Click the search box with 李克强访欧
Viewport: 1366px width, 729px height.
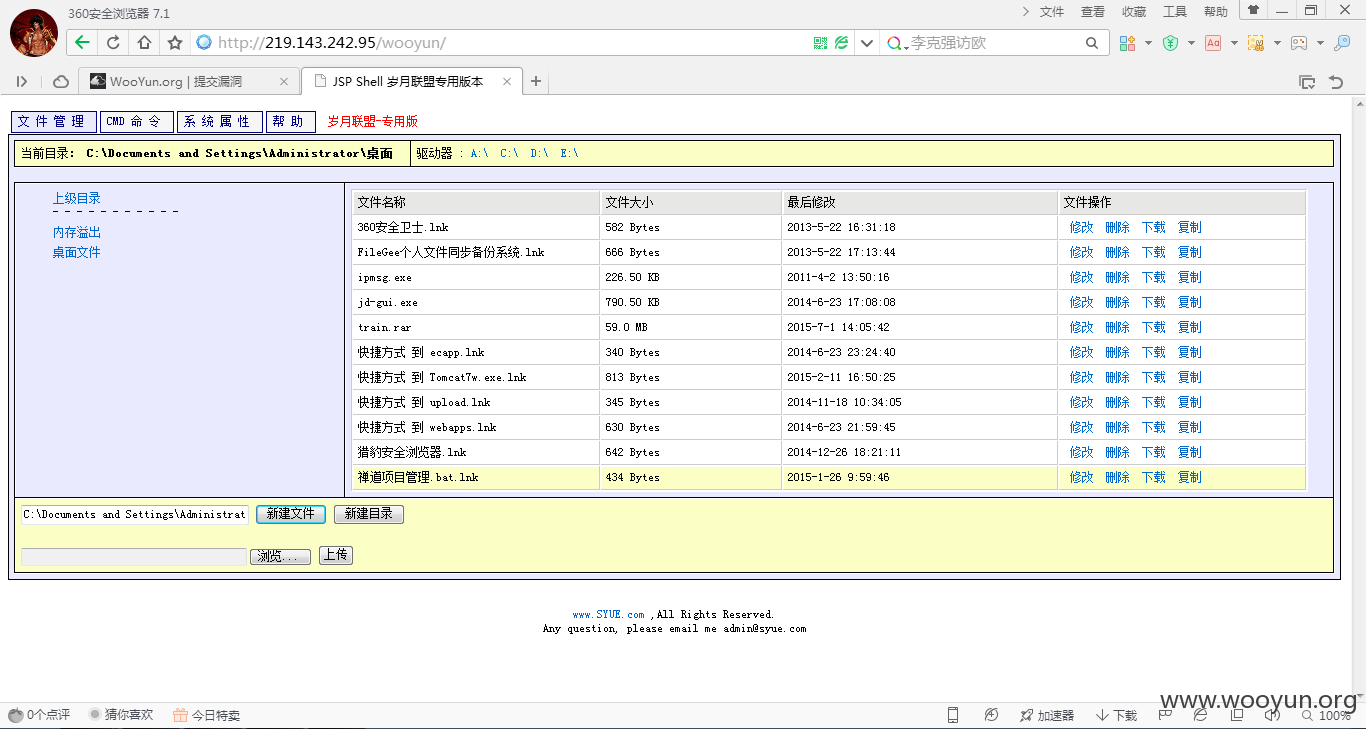(994, 43)
